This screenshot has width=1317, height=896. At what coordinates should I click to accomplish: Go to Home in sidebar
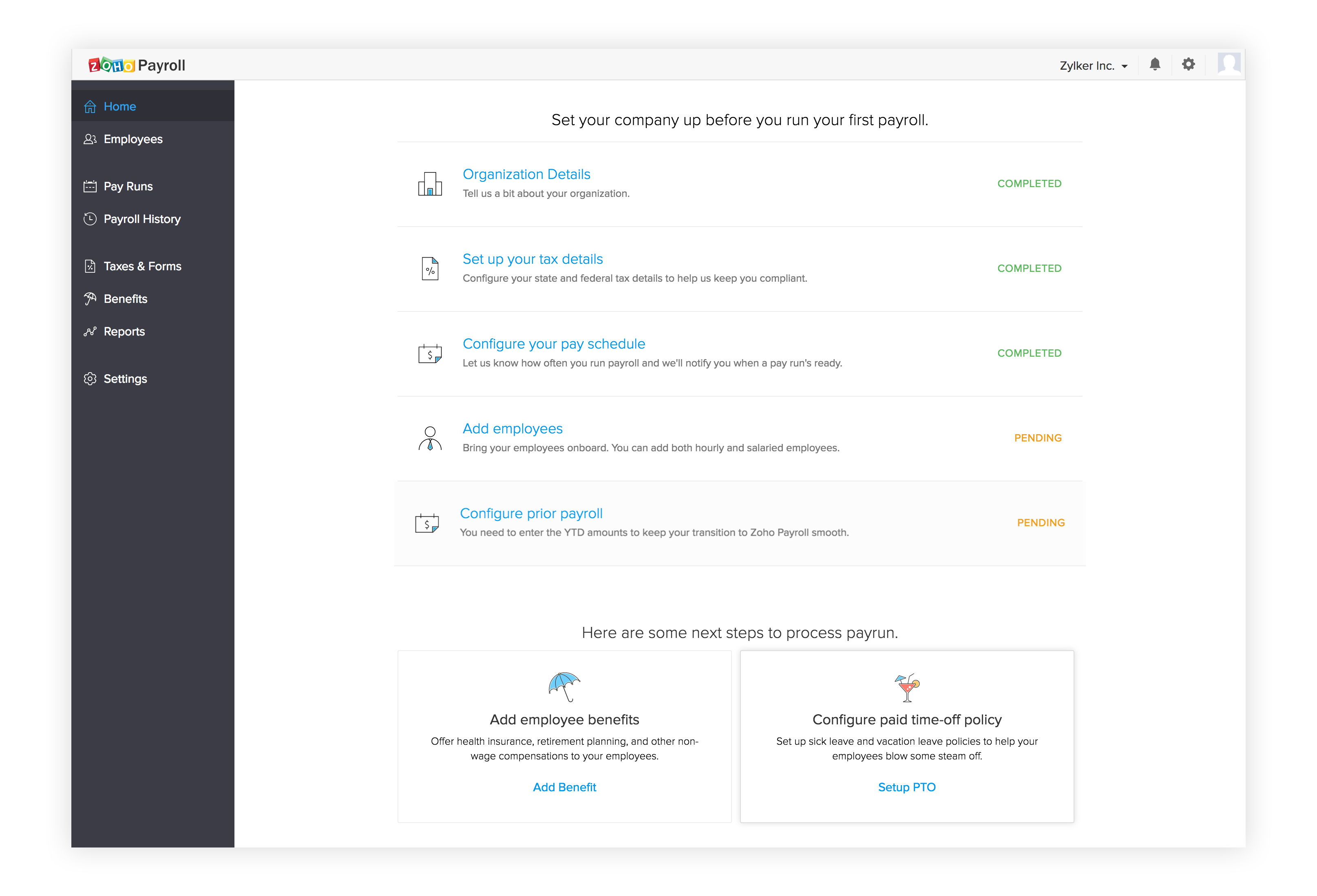tap(119, 106)
